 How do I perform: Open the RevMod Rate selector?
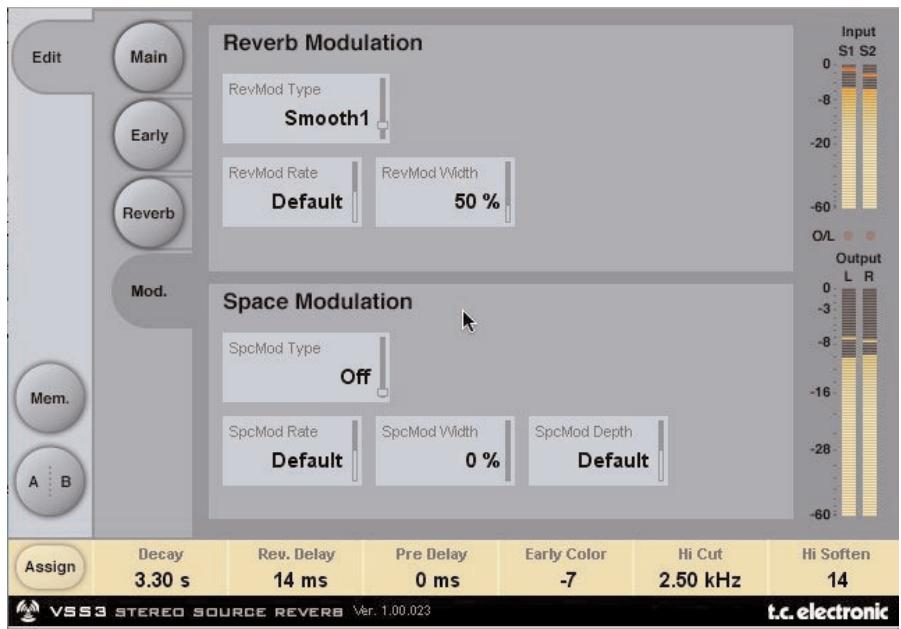pyautogui.click(x=290, y=190)
